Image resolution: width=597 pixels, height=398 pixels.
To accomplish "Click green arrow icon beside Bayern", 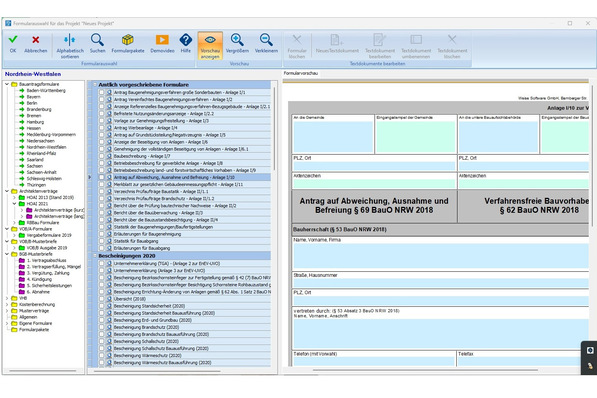I will coord(22,97).
